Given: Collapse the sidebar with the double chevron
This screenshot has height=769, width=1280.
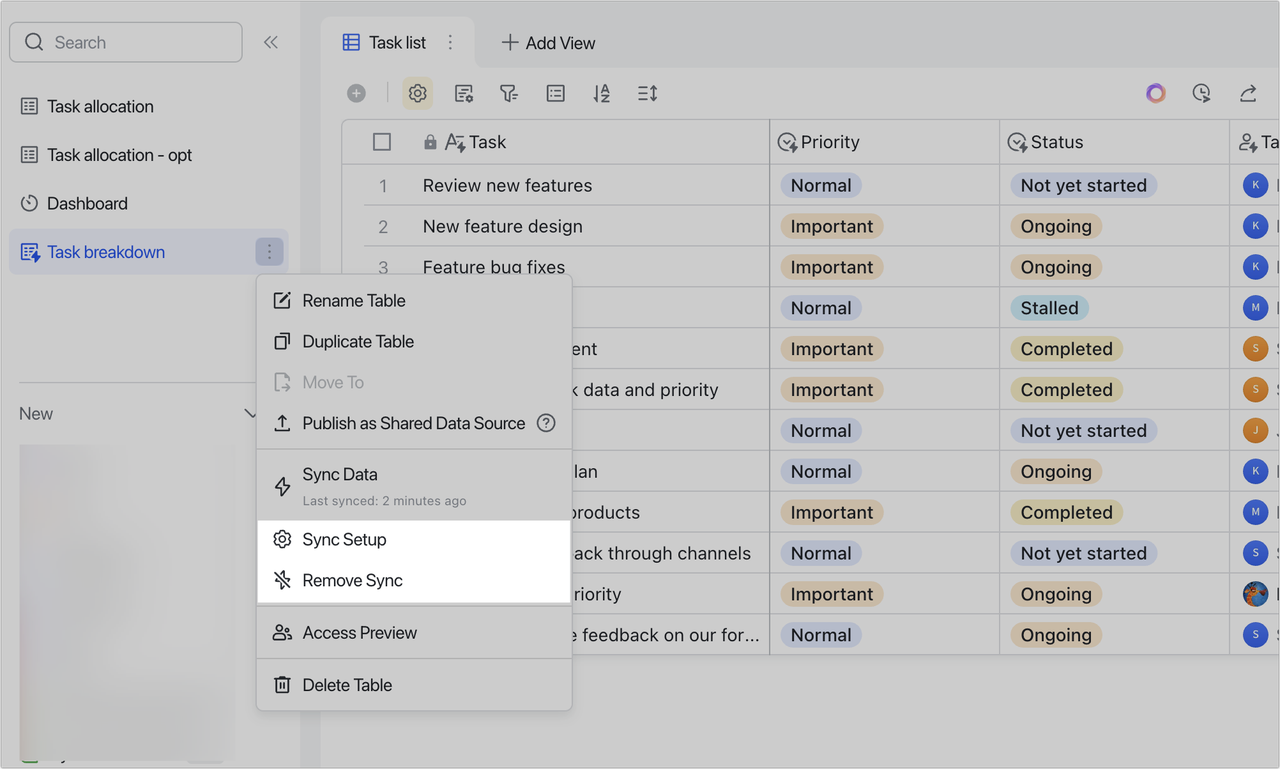Looking at the screenshot, I should pyautogui.click(x=270, y=42).
